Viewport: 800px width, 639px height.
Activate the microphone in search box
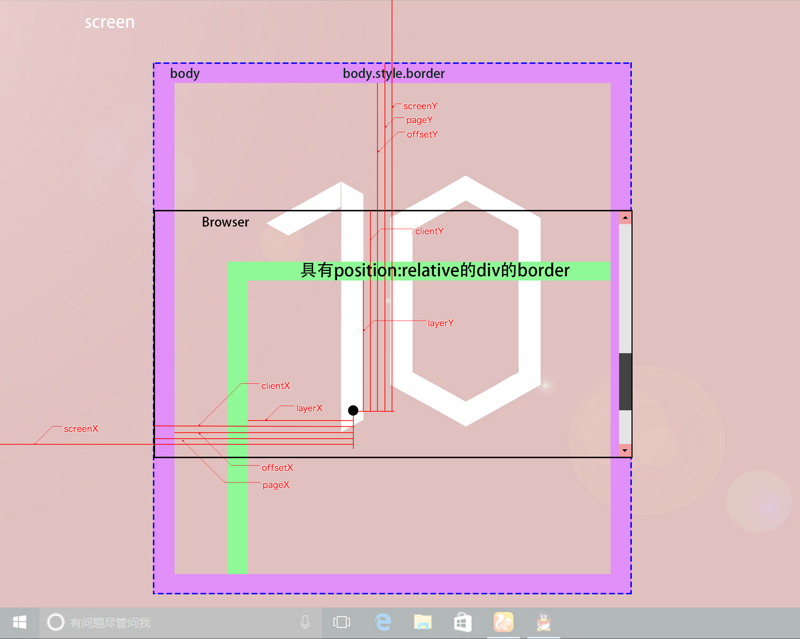coord(305,622)
